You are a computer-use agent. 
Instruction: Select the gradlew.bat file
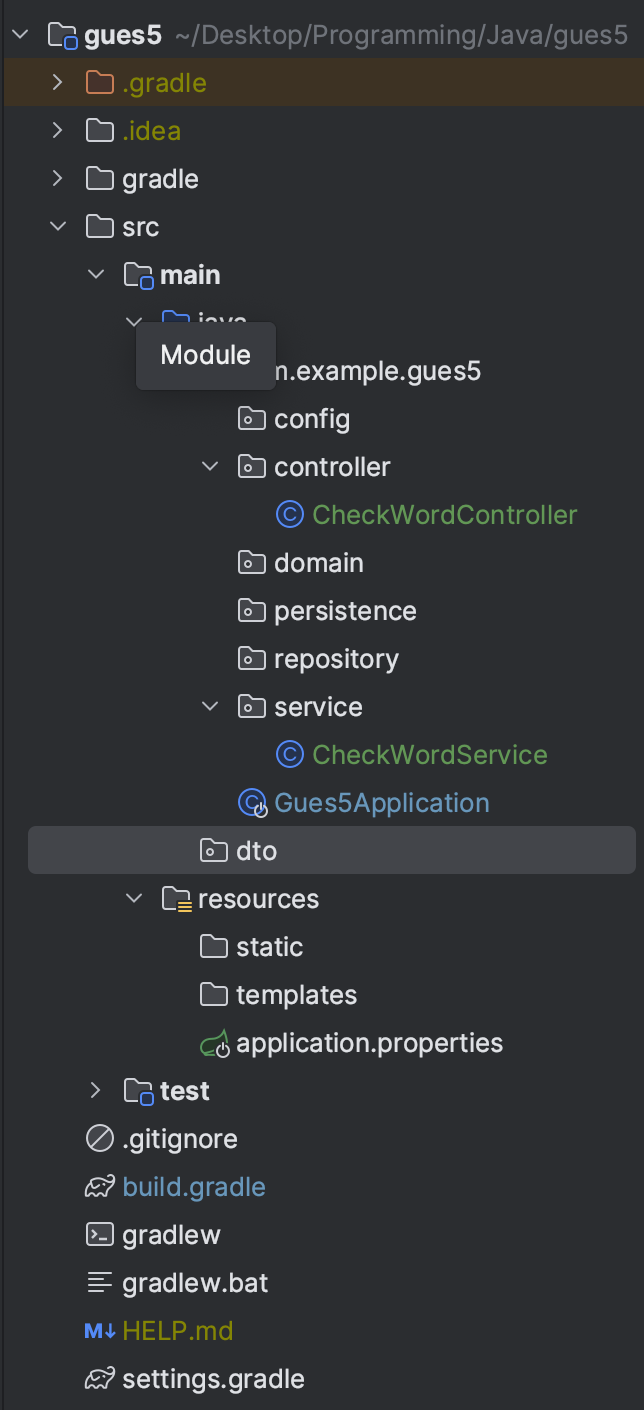click(x=194, y=1283)
